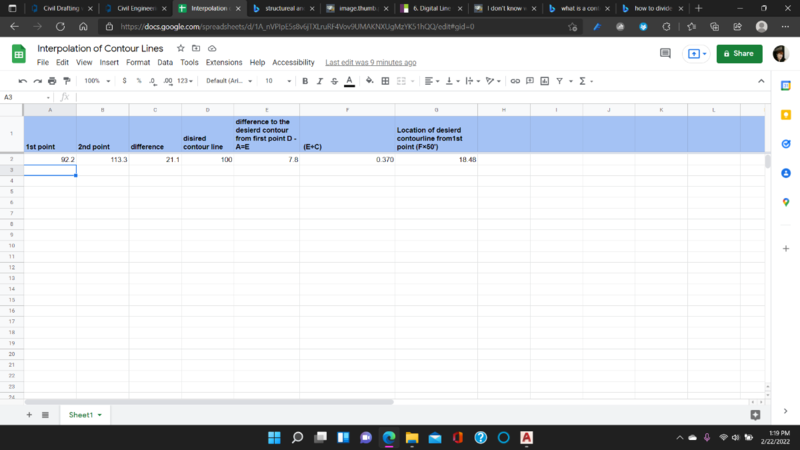This screenshot has width=800, height=450.
Task: Open the comment history icon
Action: point(665,54)
